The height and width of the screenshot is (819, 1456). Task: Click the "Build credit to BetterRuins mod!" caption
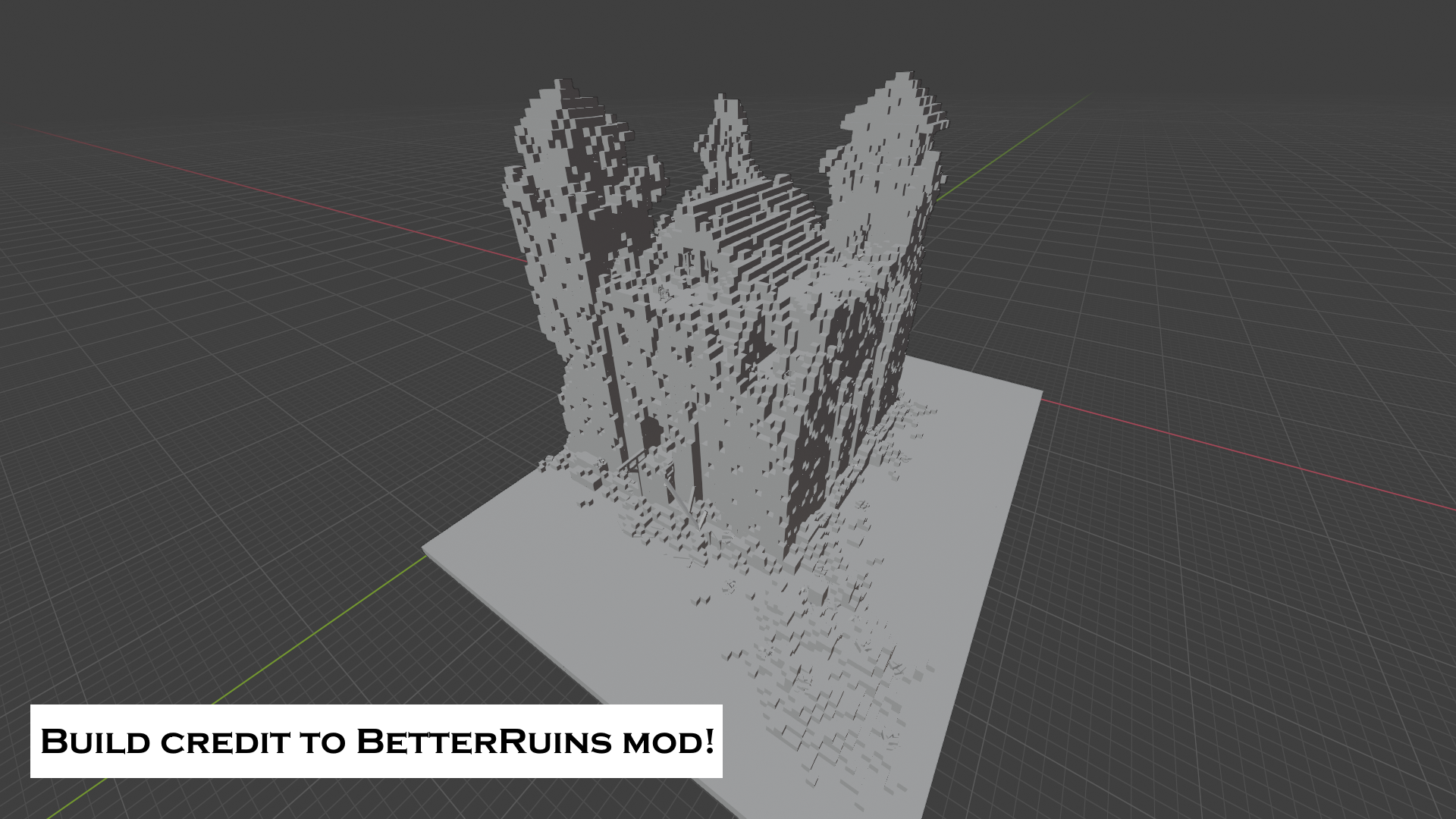click(376, 741)
